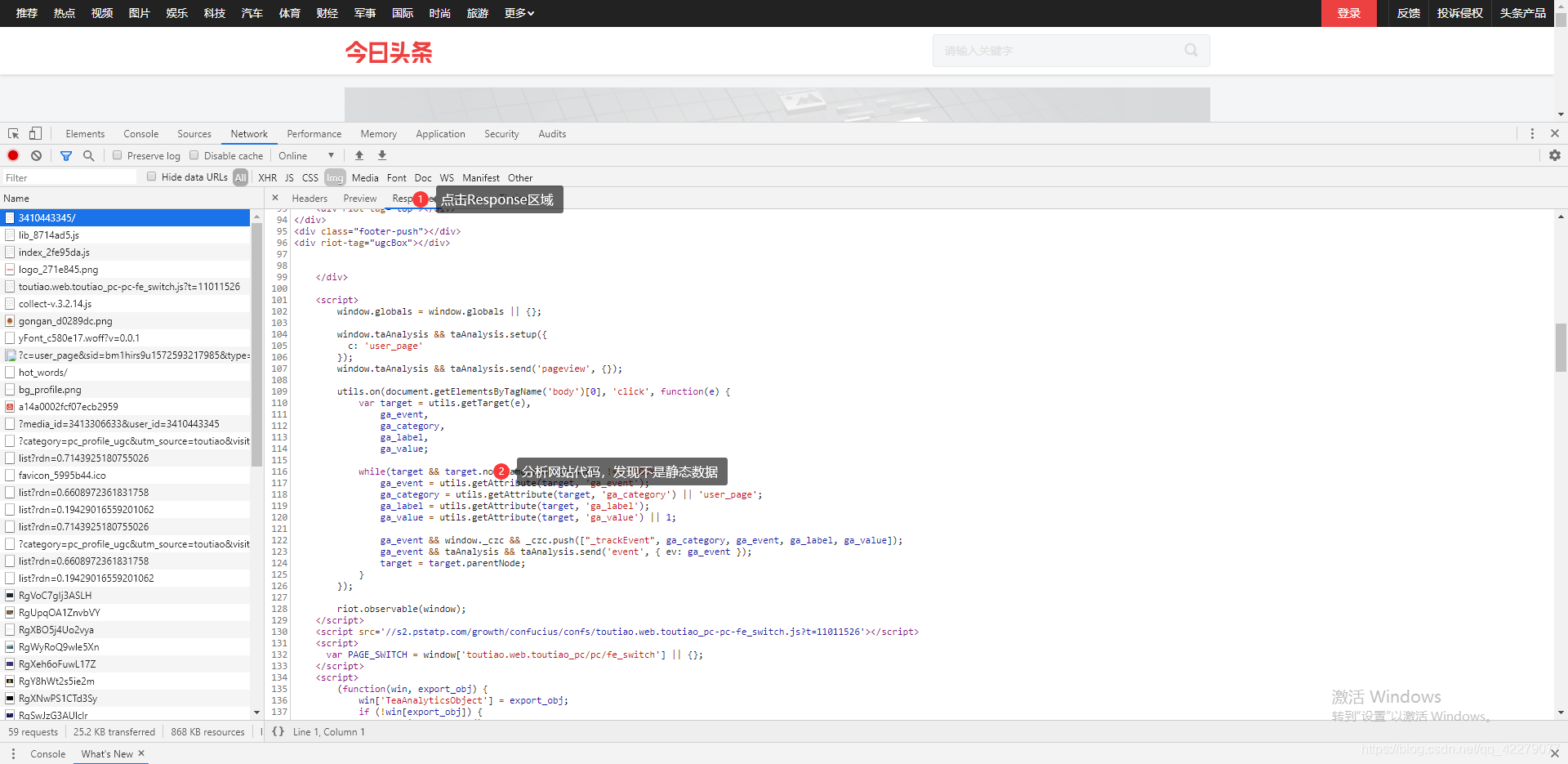Pretty print the response with braces icon
The image size is (1568, 764).
pyautogui.click(x=278, y=731)
